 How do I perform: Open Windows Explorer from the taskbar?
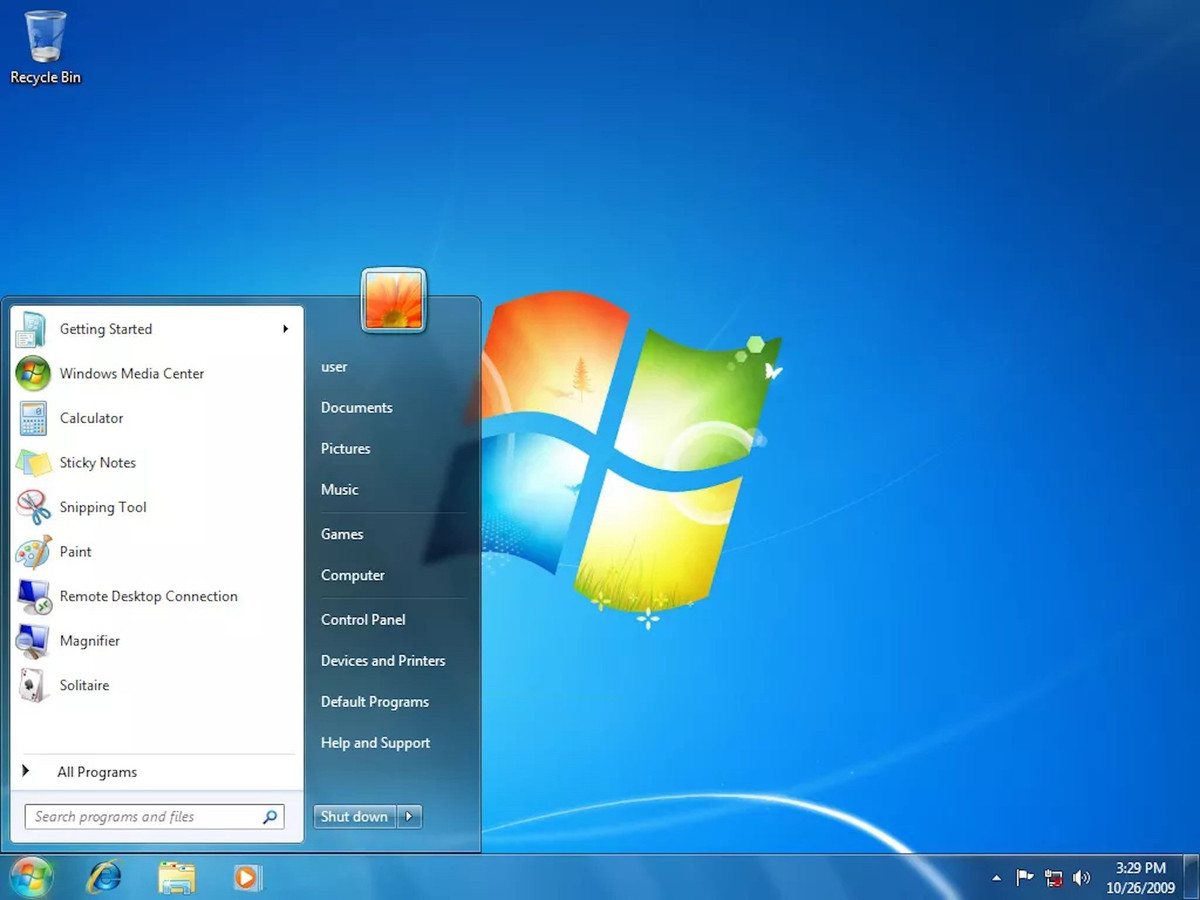(176, 876)
